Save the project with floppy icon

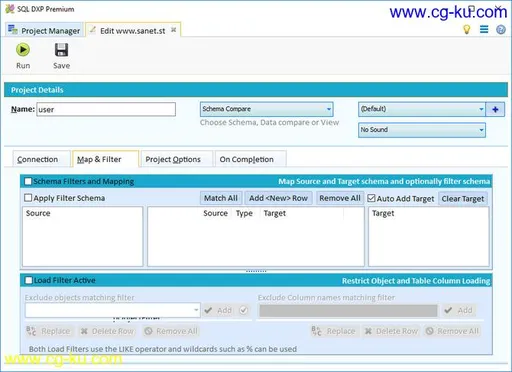(x=61, y=56)
